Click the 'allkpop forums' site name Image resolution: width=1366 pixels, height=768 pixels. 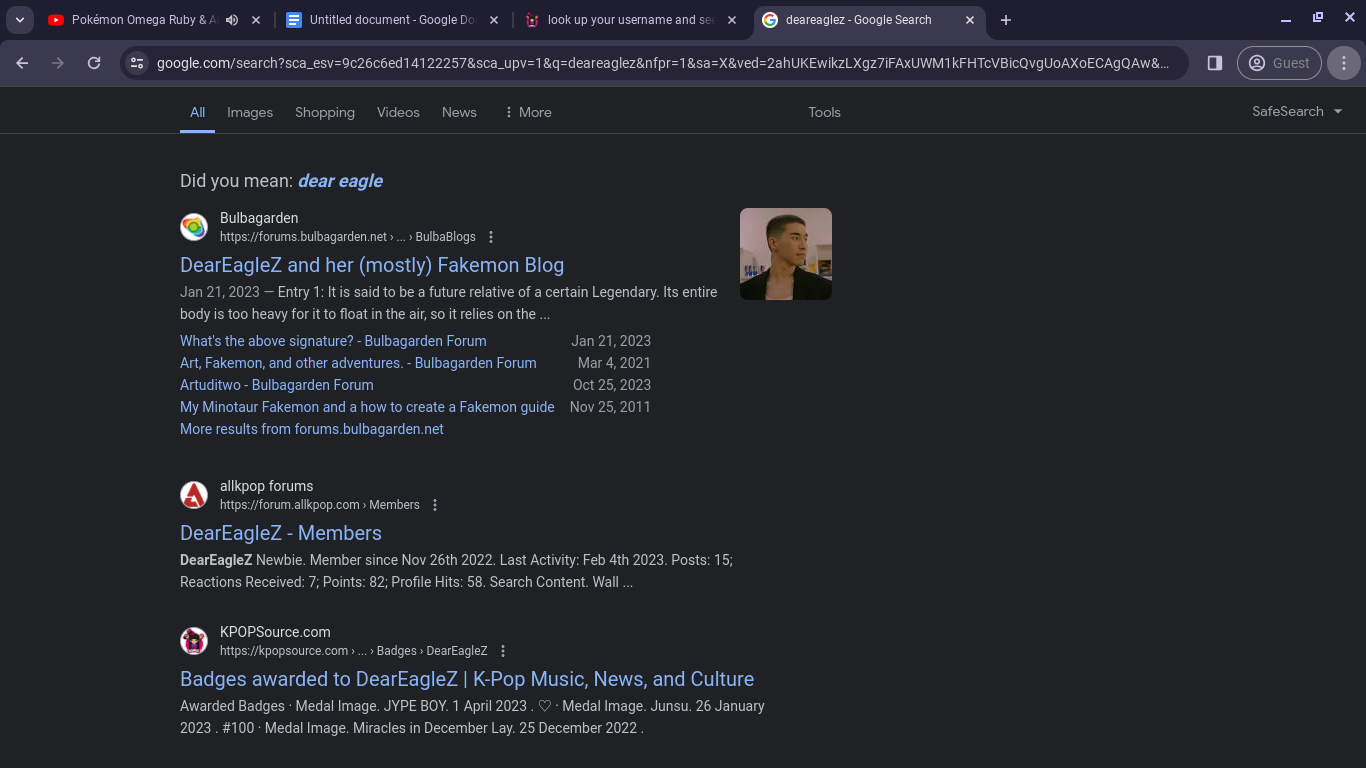(267, 486)
